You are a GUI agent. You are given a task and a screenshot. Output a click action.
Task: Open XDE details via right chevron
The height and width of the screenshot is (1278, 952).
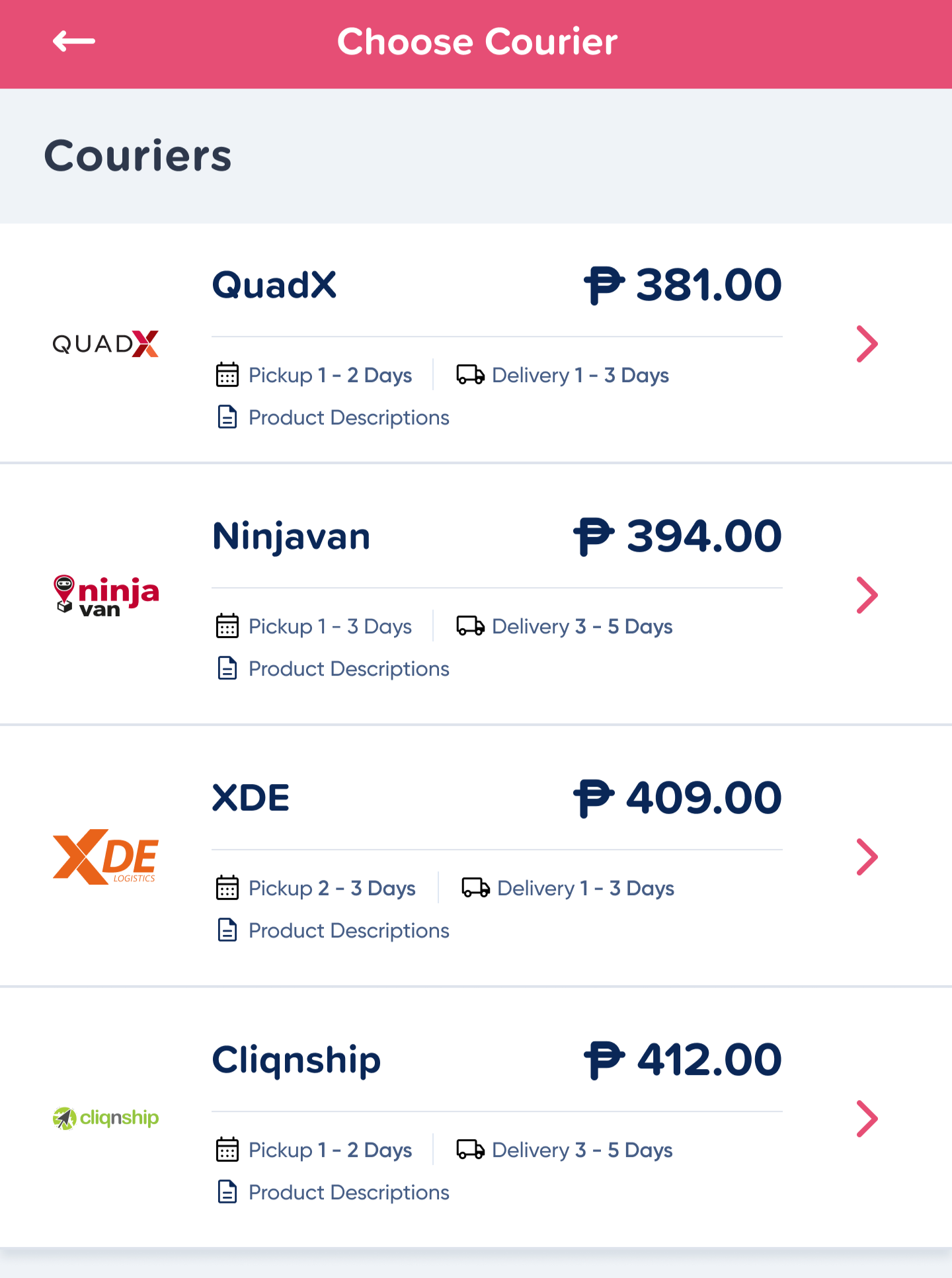click(867, 857)
